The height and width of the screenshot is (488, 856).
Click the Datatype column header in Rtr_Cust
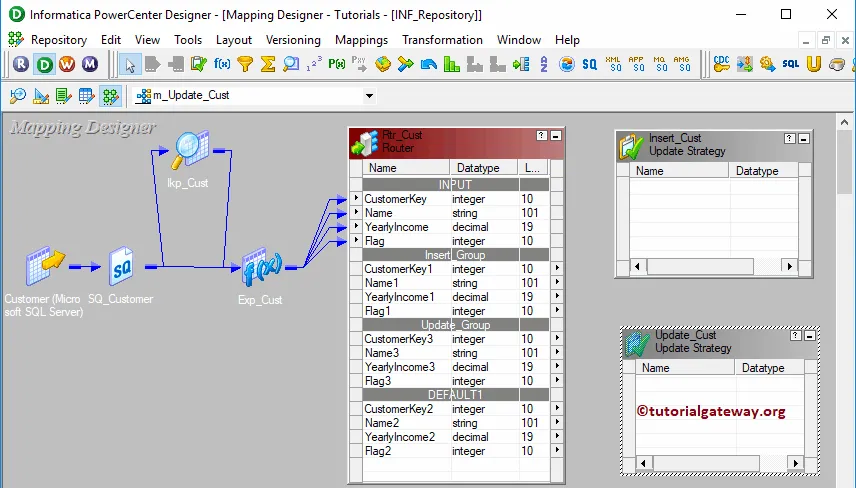point(483,168)
